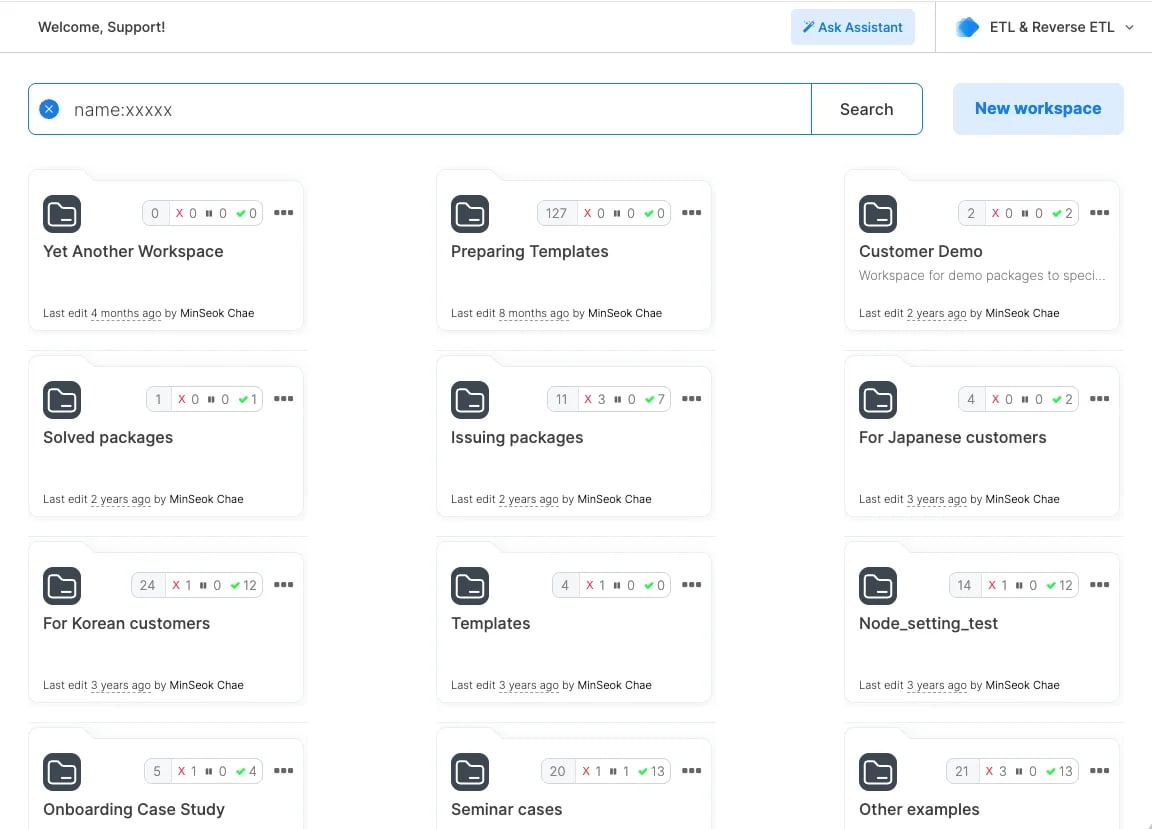Viewport: 1152px width, 829px height.
Task: Click package count 20 on Seminar cases
Action: click(558, 771)
